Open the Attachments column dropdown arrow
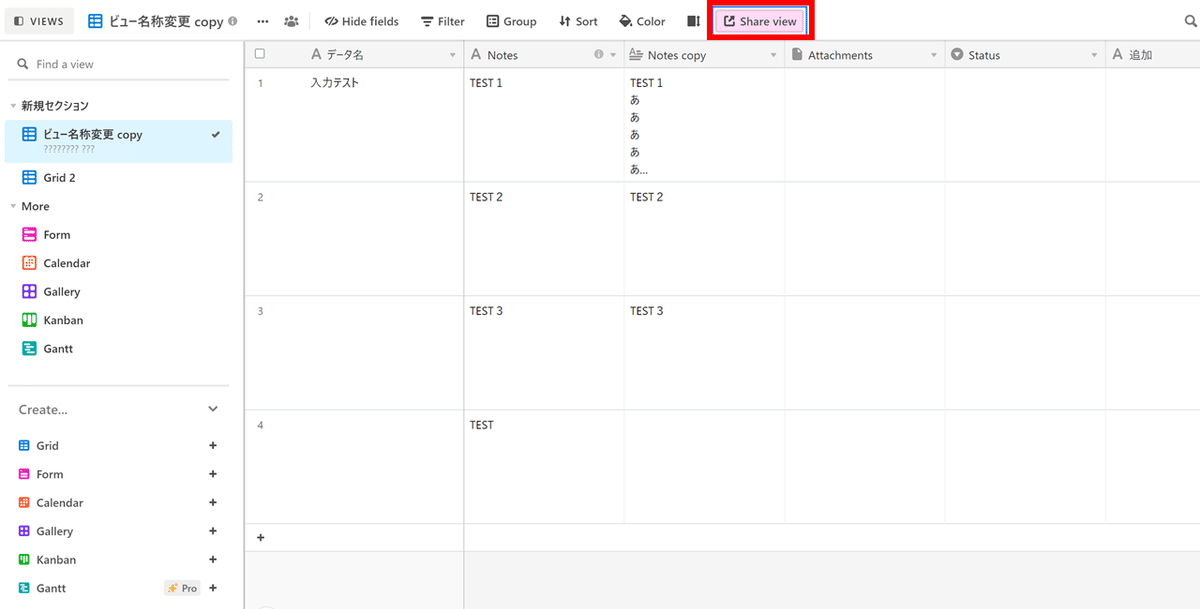This screenshot has height=609, width=1200. point(934,55)
